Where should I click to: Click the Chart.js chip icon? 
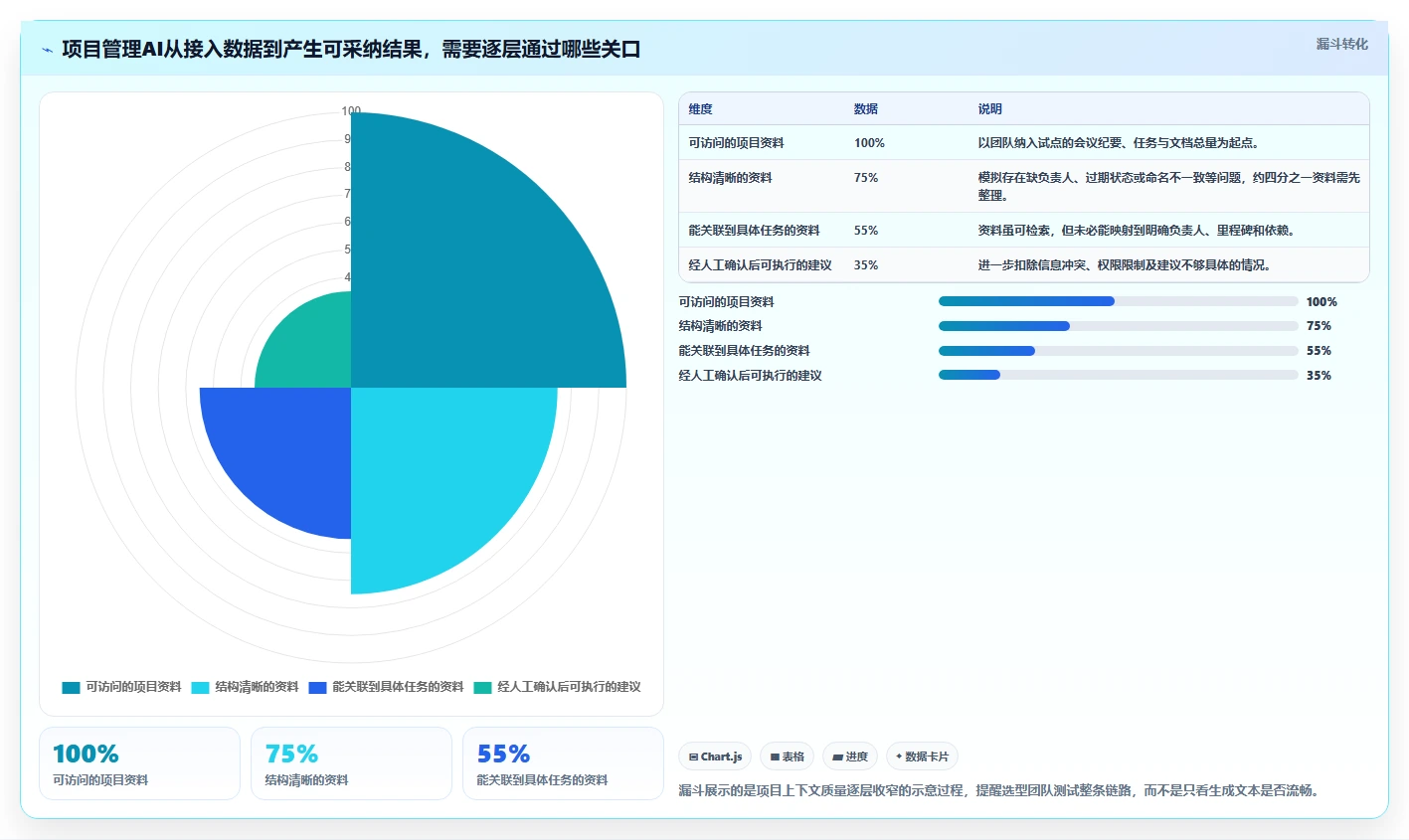pos(693,757)
